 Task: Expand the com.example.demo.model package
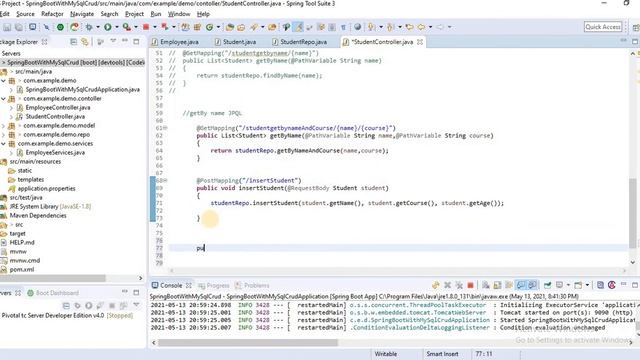tap(3, 126)
